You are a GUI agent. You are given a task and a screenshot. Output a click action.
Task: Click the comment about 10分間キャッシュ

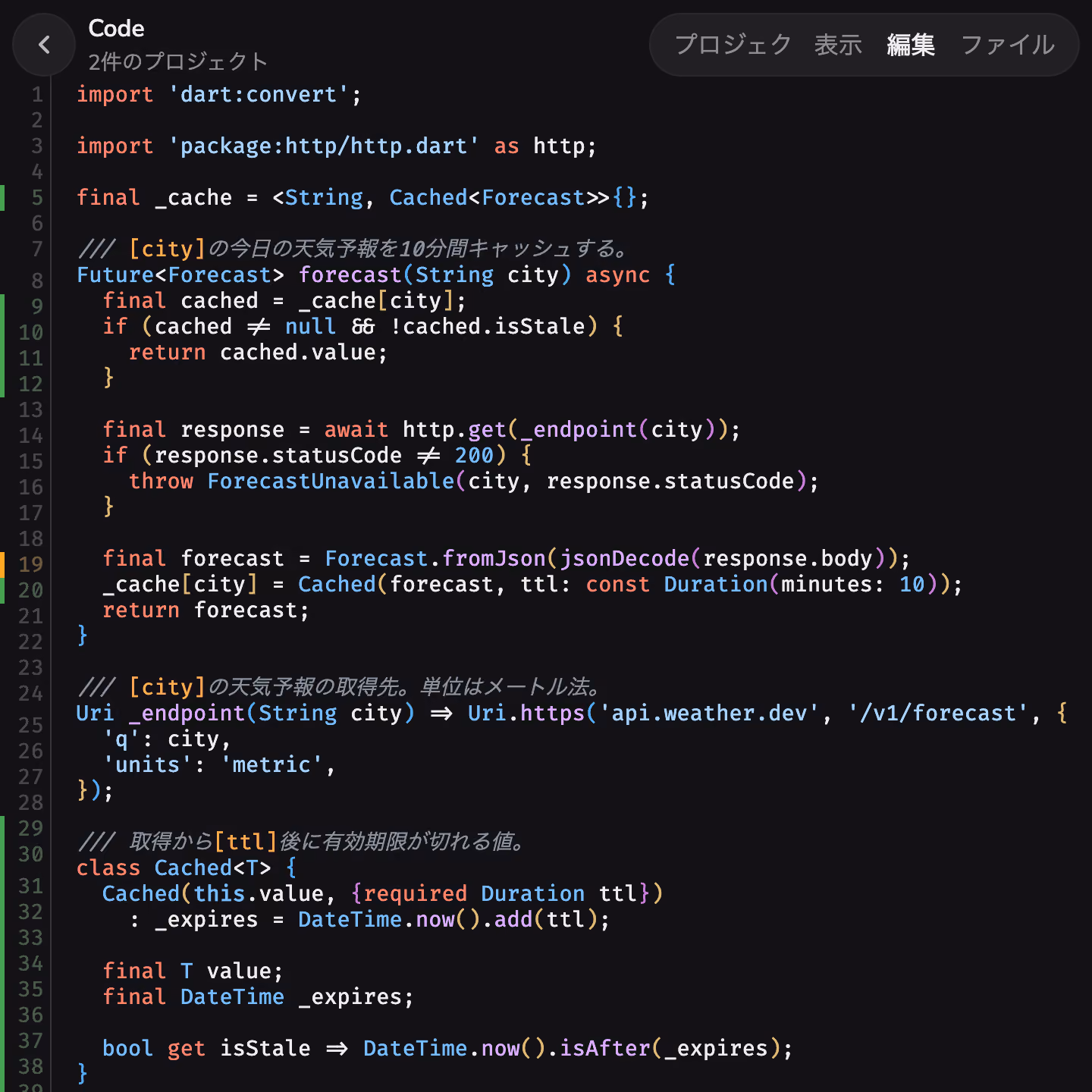click(x=353, y=249)
